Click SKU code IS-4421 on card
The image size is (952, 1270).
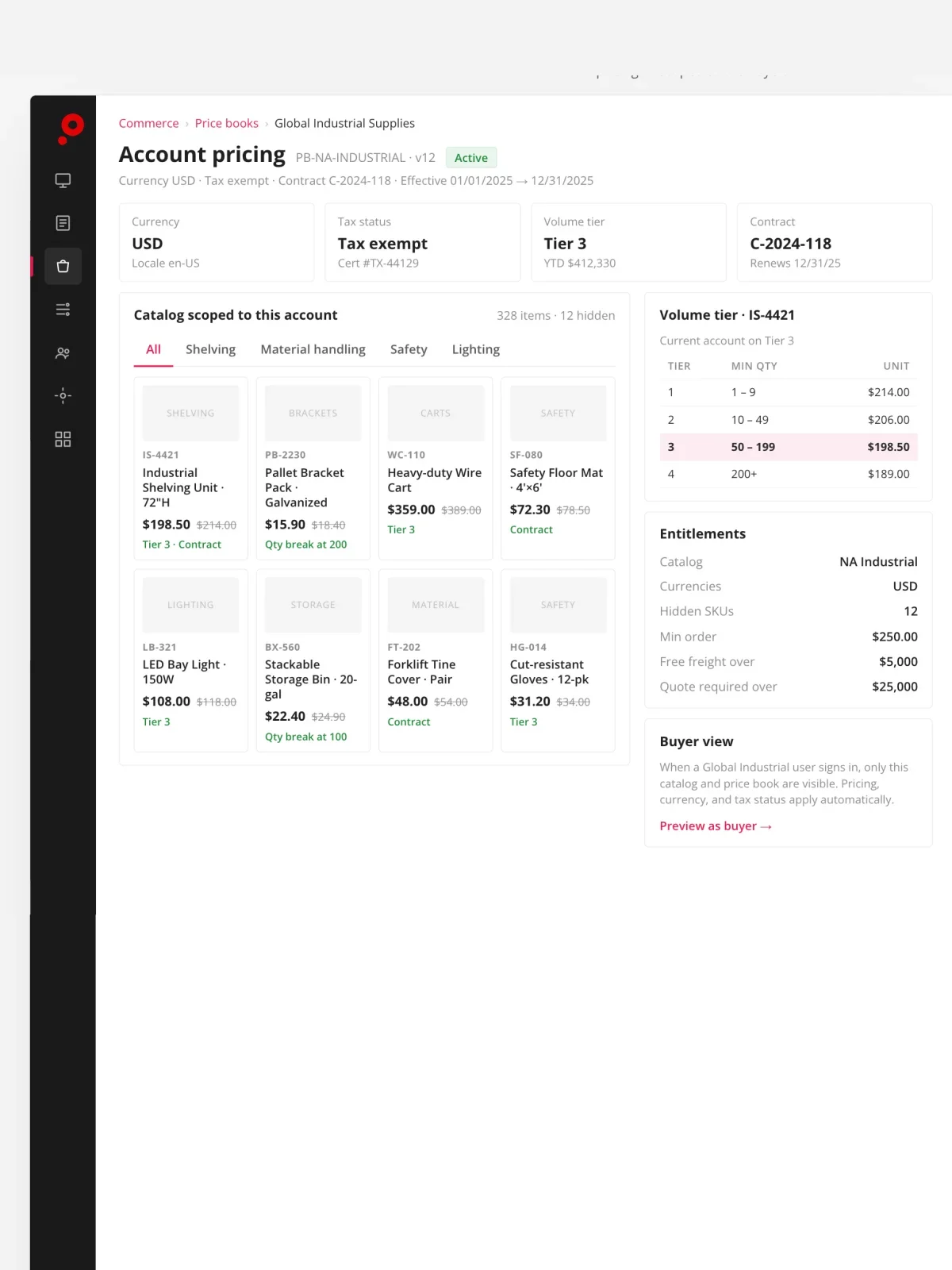[161, 455]
